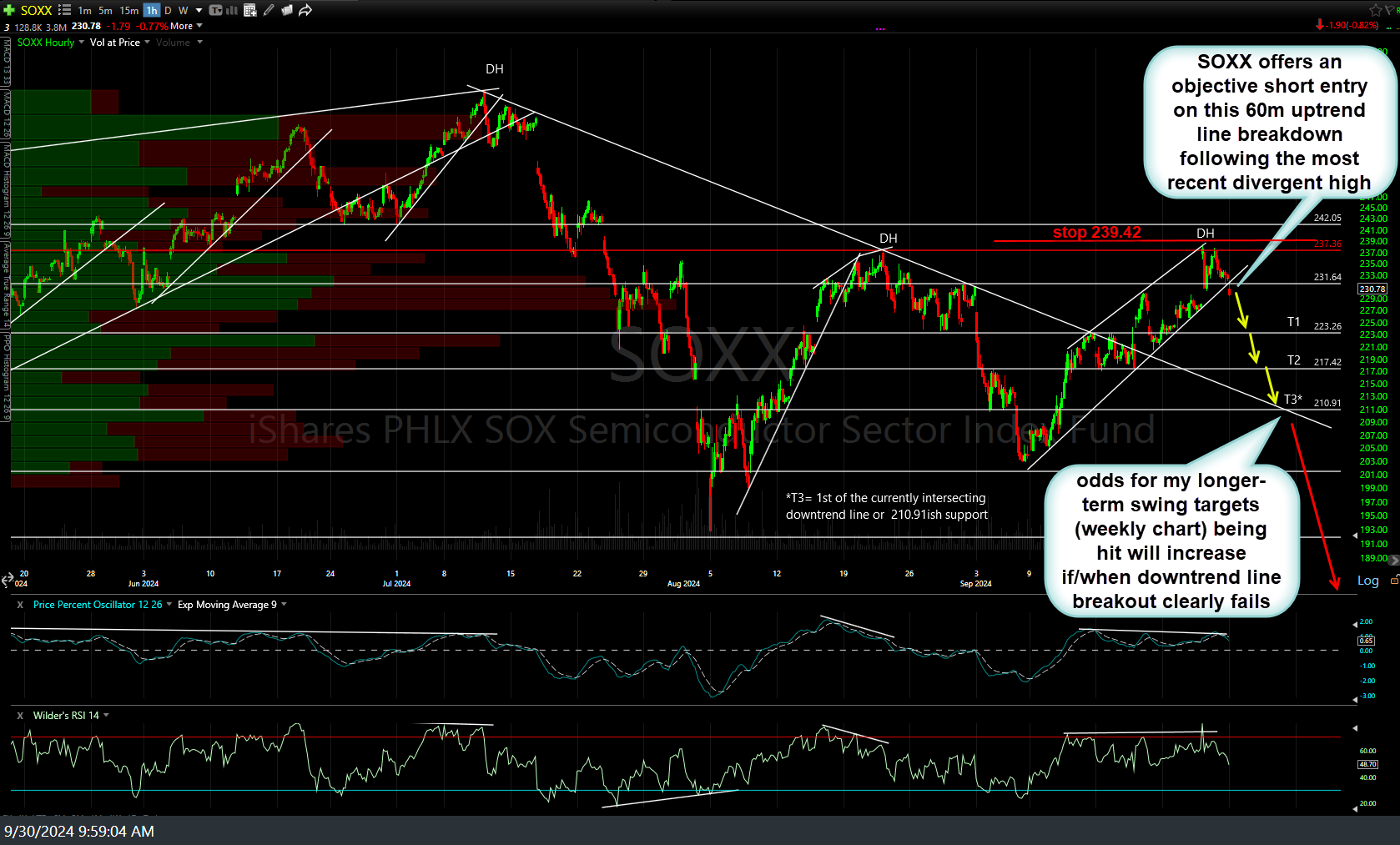Toggle the Log price scale

pos(1367,581)
